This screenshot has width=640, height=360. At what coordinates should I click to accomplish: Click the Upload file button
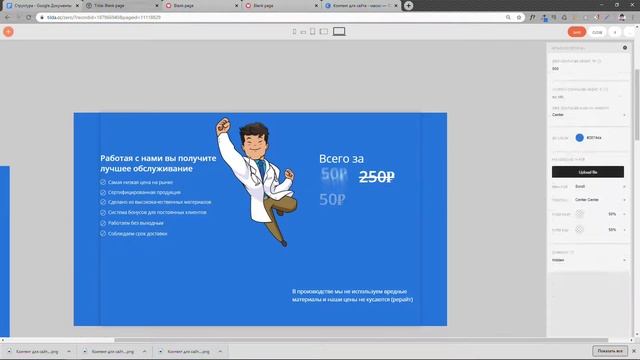click(x=588, y=172)
